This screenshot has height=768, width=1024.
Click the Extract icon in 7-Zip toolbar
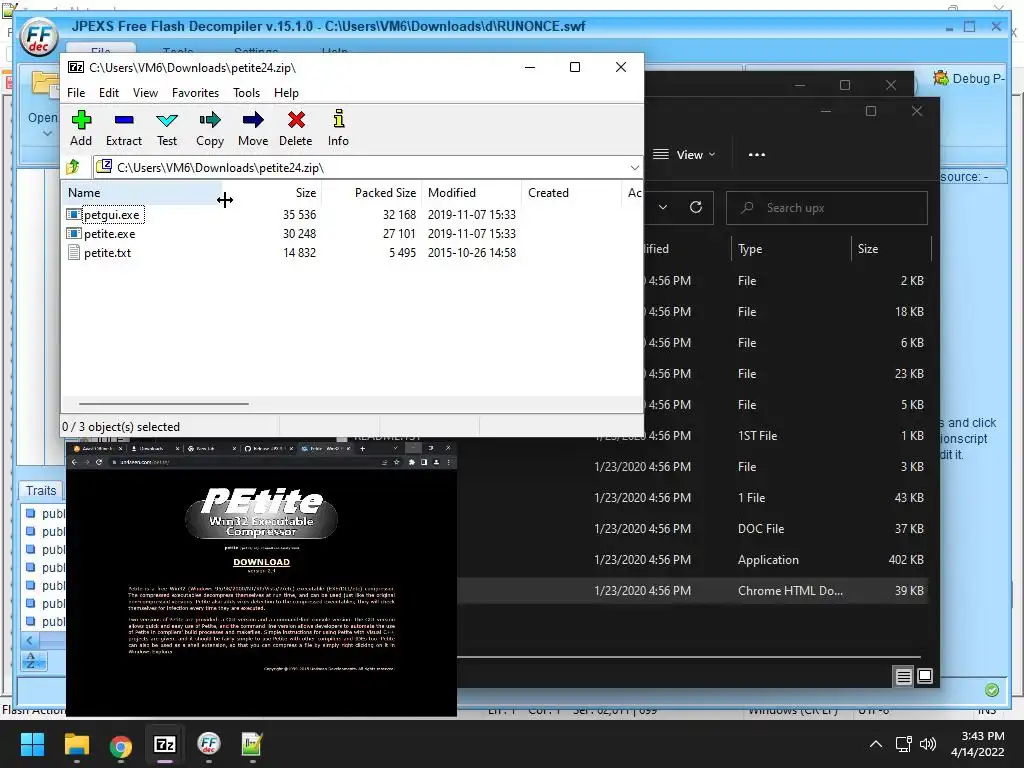[x=124, y=120]
